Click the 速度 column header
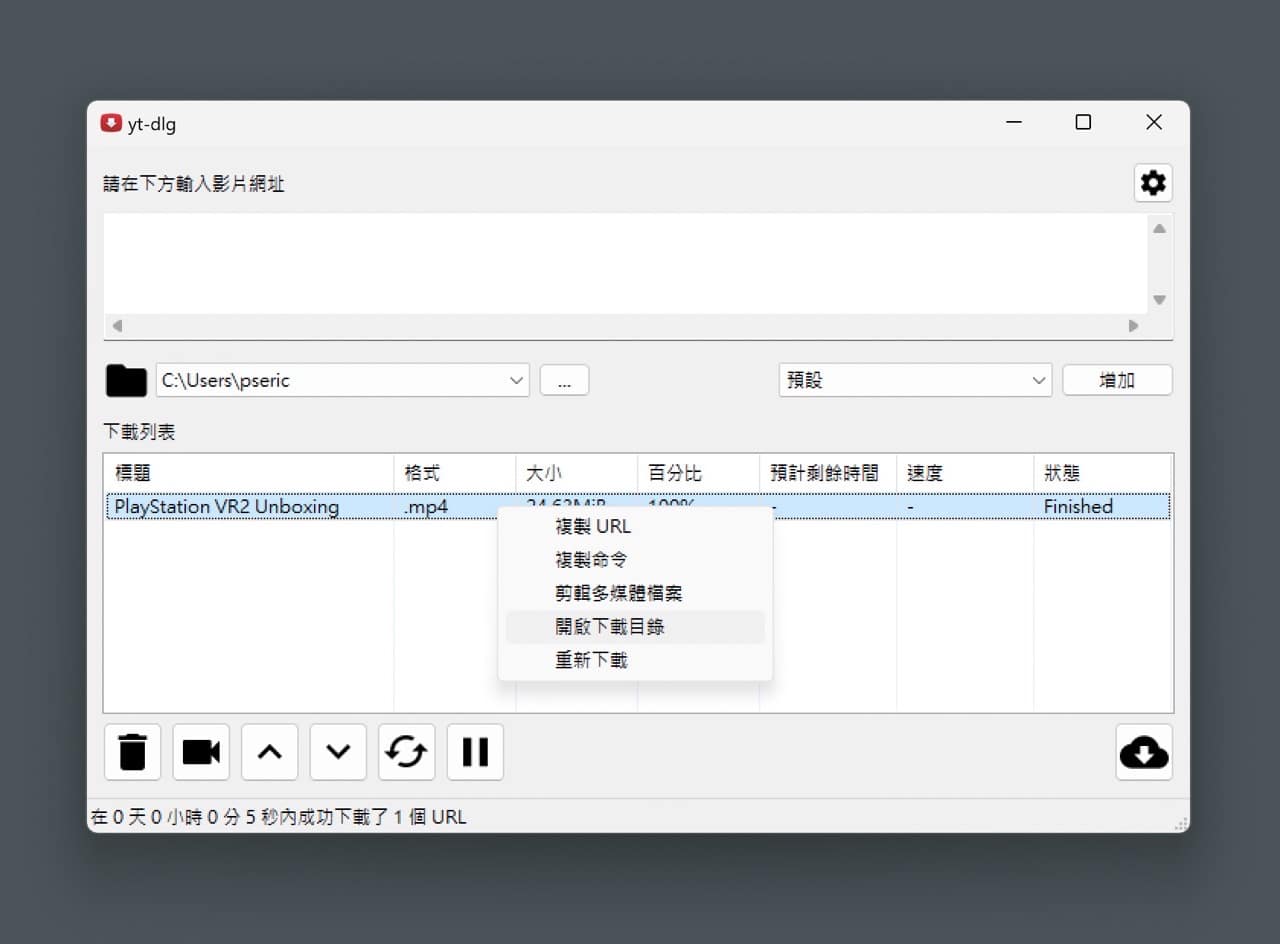 (965, 473)
